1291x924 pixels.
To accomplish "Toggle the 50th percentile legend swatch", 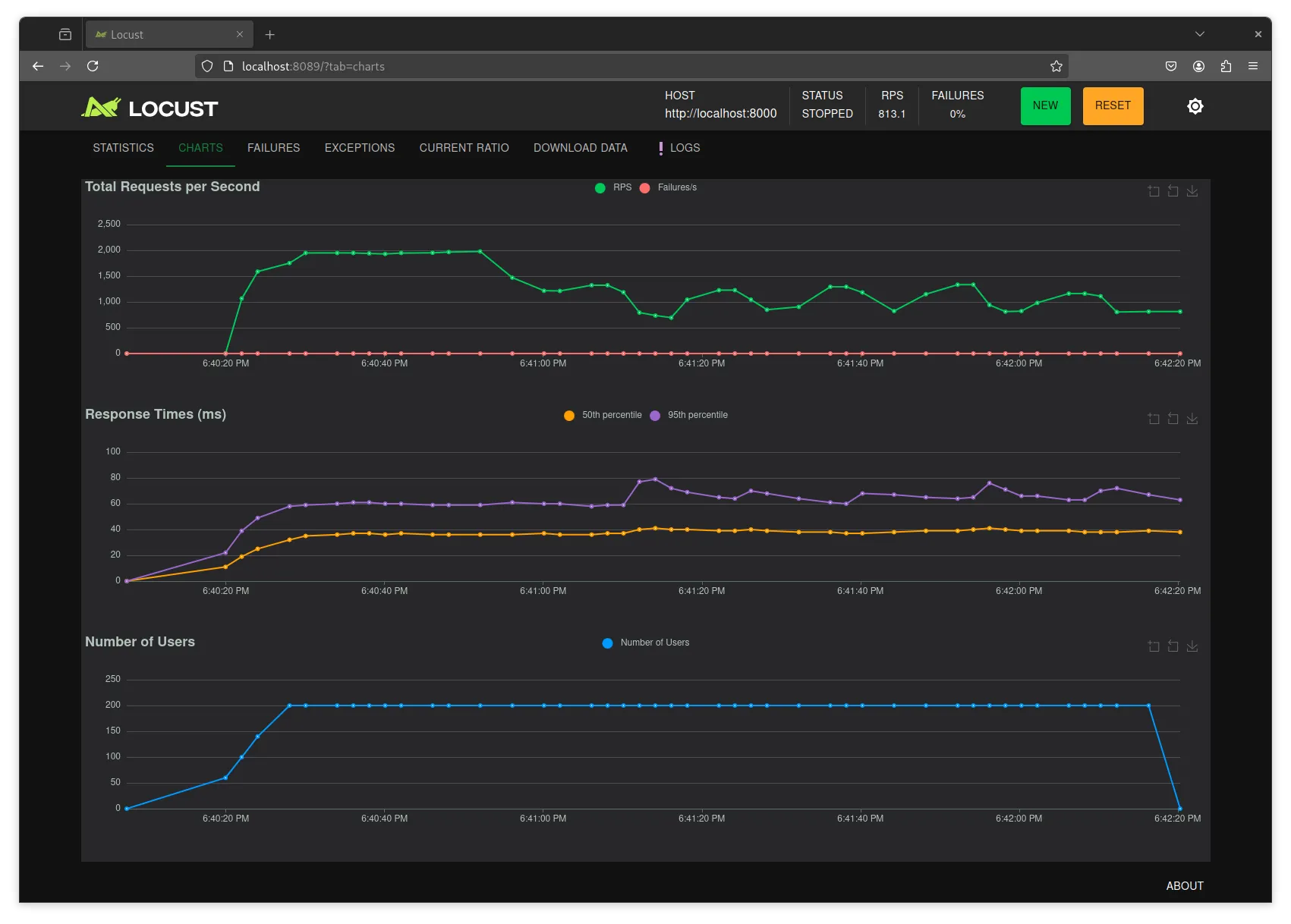I will pos(569,416).
